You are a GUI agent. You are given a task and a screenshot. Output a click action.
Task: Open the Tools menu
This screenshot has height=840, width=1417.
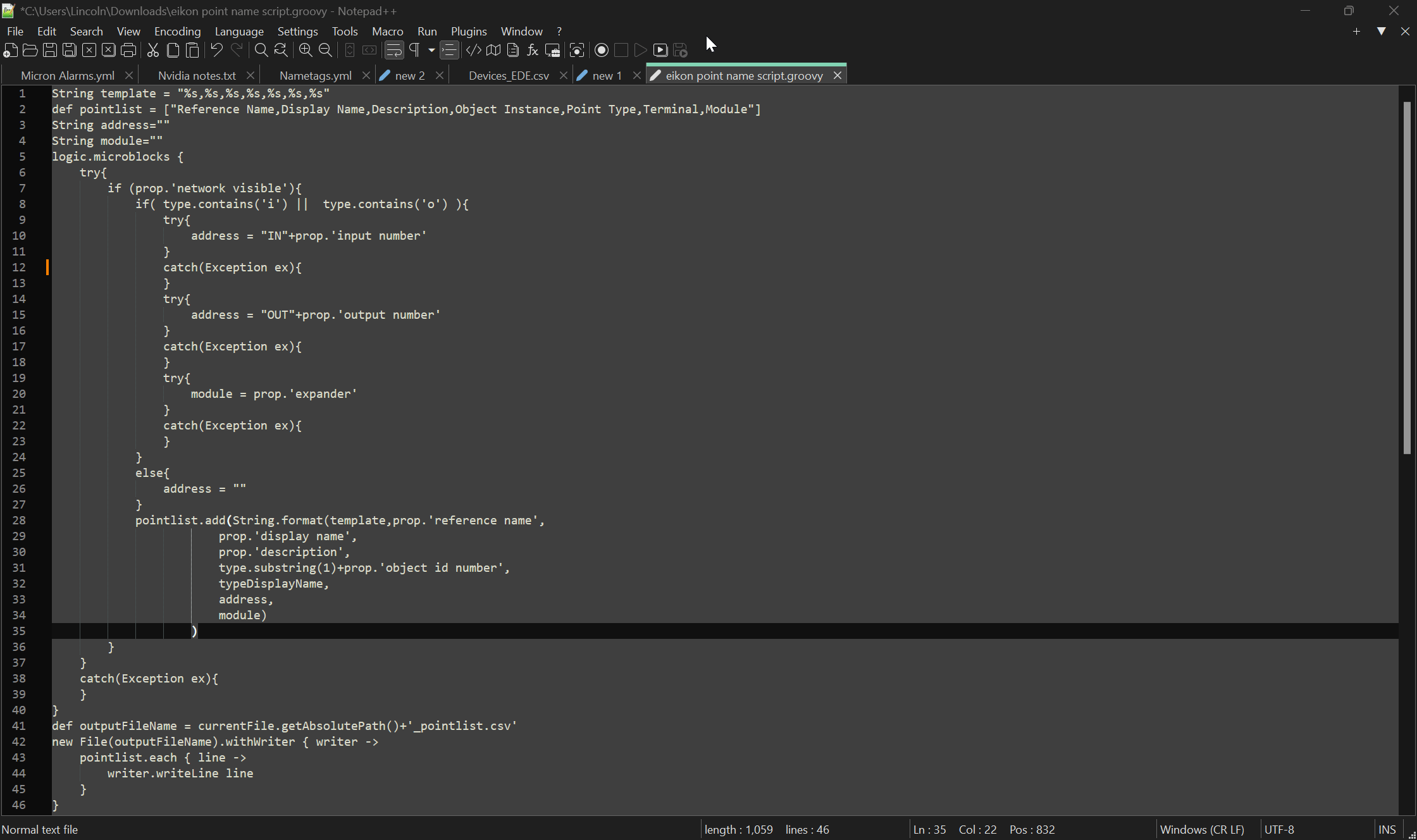click(345, 31)
